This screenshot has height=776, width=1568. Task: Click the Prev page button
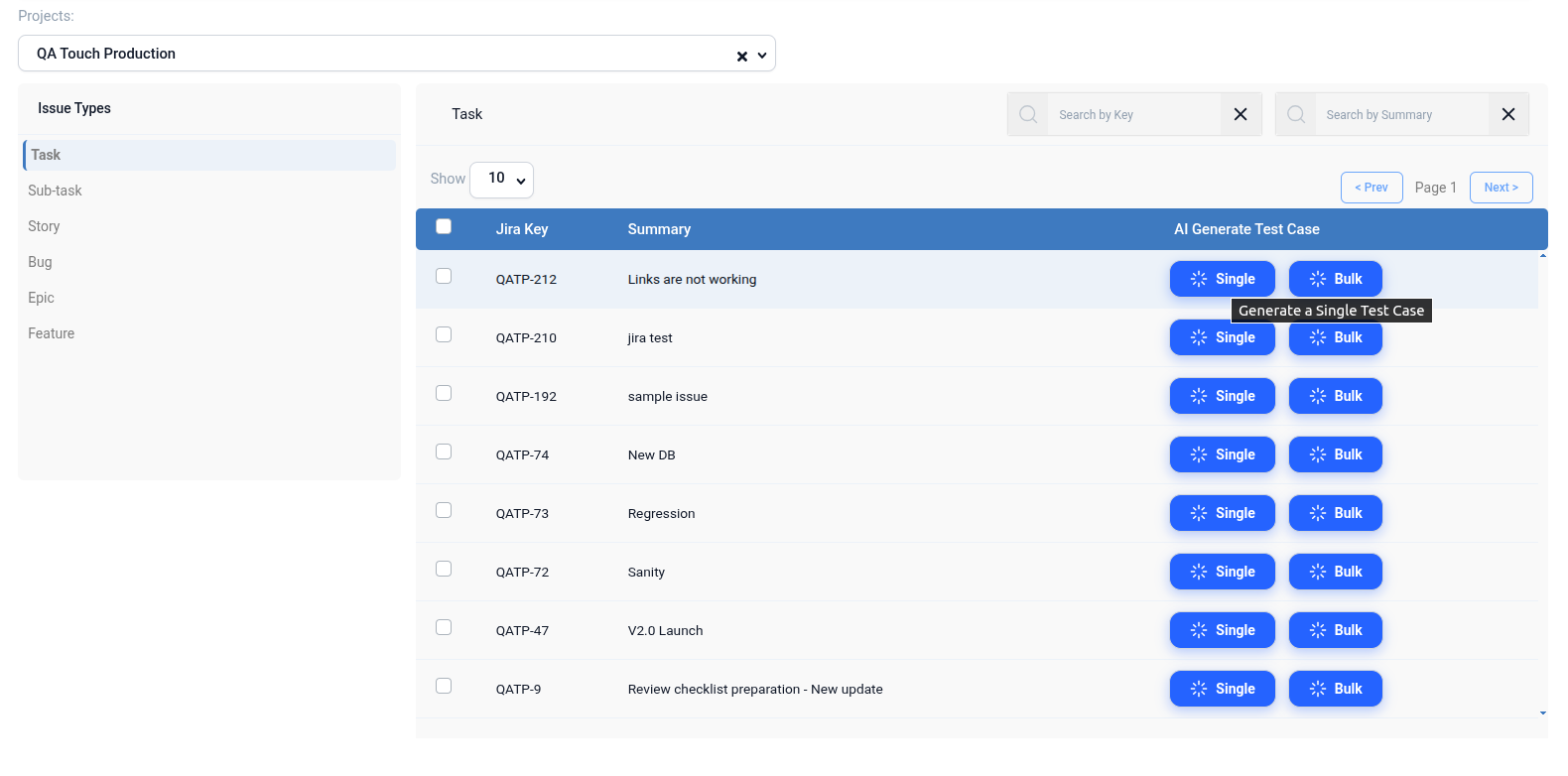[1371, 188]
